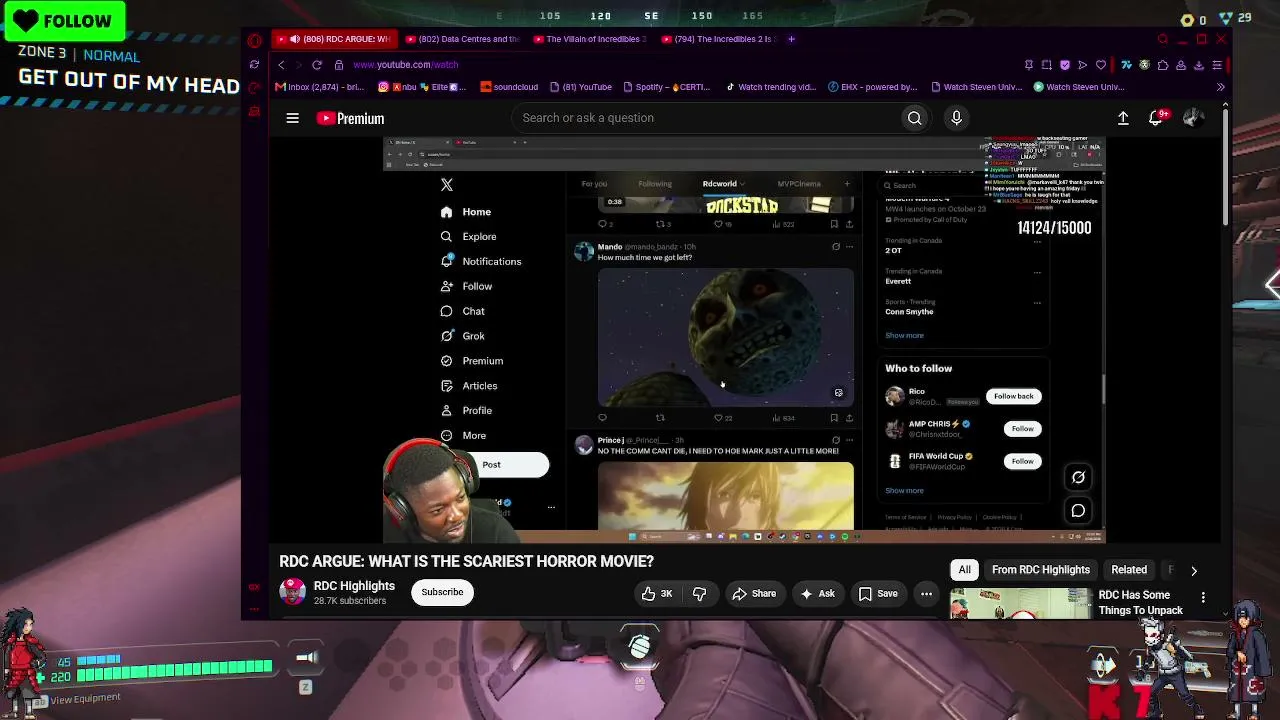Click the X Chat icon in video
Viewport: 1280px width, 720px height.
(446, 311)
